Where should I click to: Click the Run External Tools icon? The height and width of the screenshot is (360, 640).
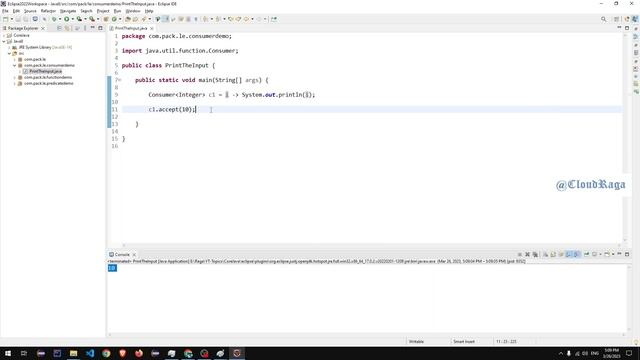coord(92,19)
